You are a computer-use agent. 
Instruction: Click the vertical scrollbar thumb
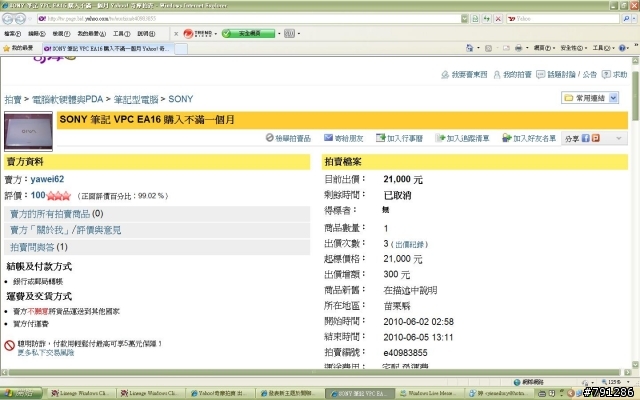click(x=635, y=96)
